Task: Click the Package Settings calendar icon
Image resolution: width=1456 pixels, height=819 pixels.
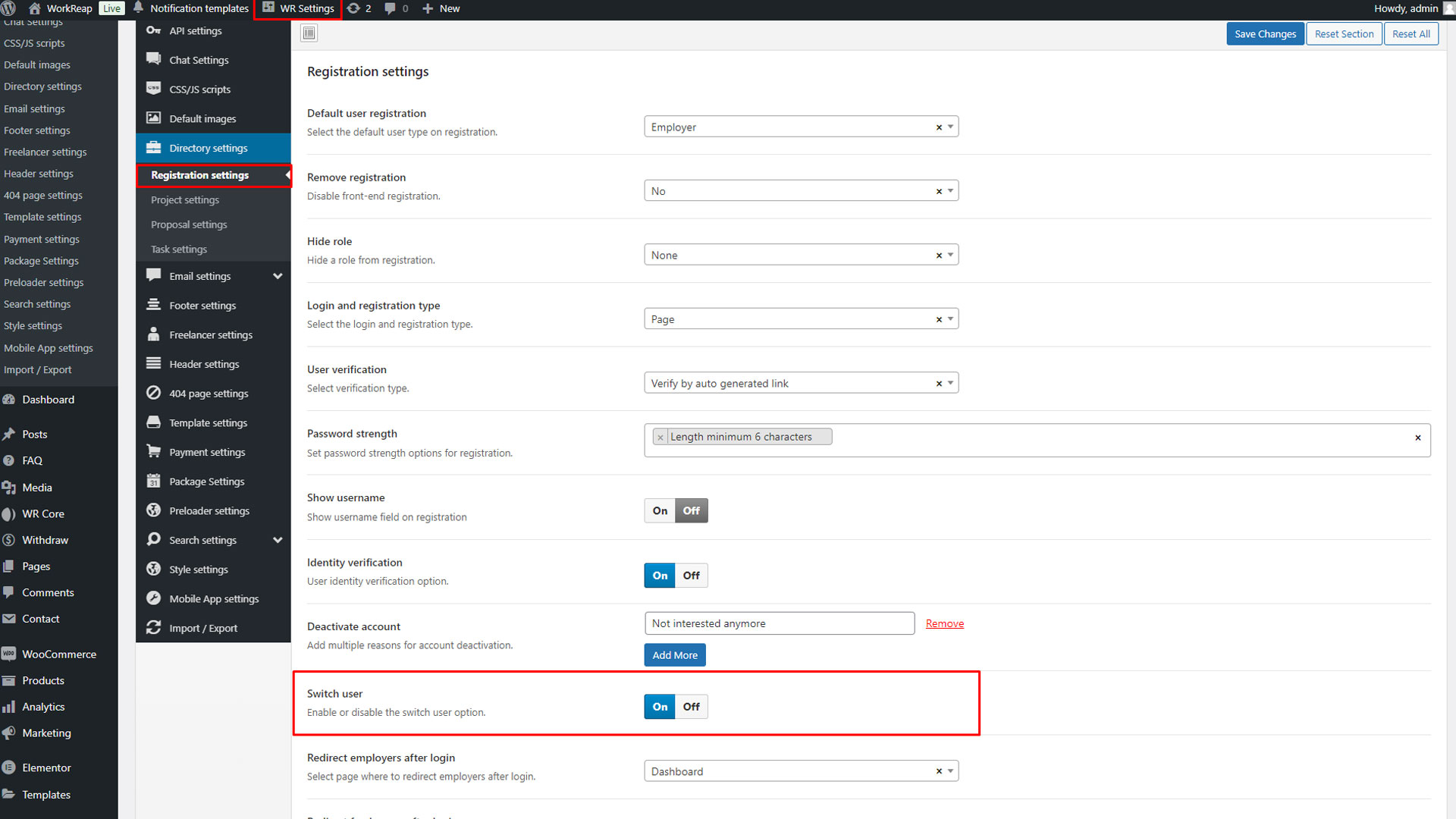Action: tap(153, 481)
